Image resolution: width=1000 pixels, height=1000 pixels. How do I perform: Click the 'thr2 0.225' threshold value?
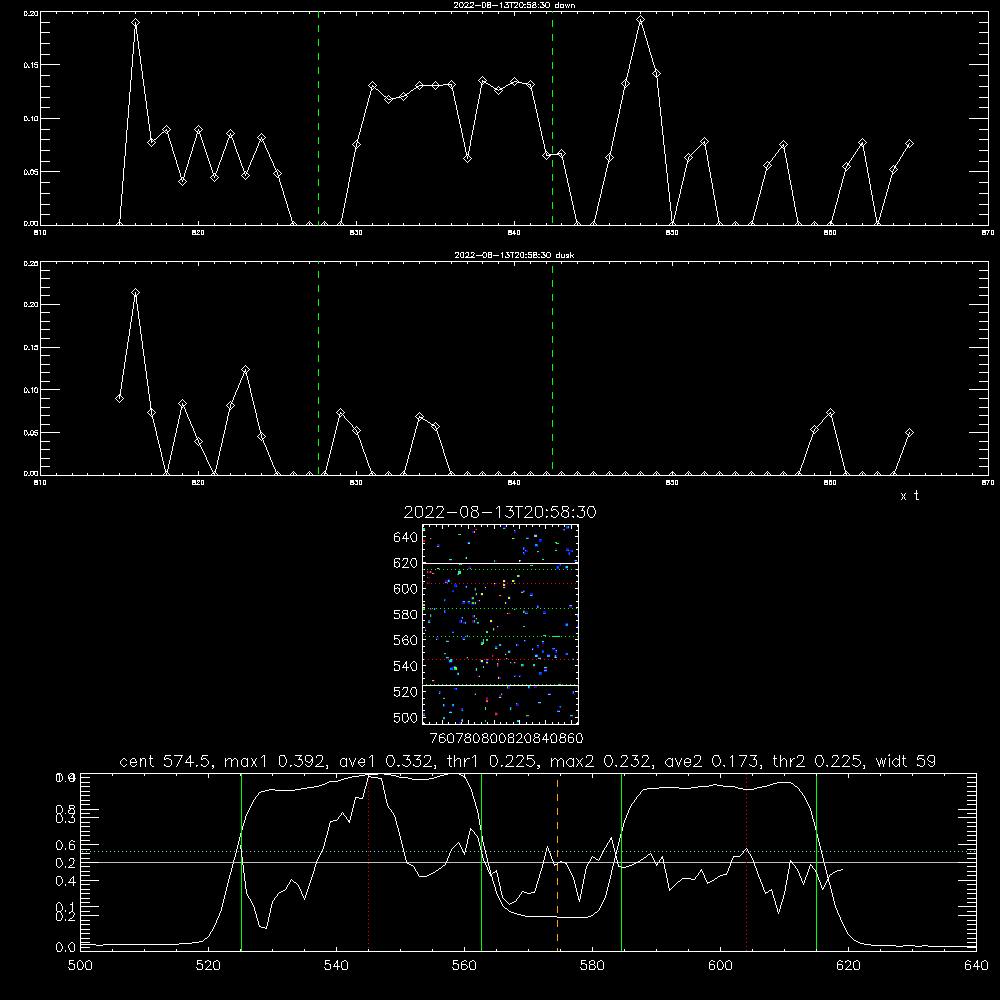click(x=818, y=761)
